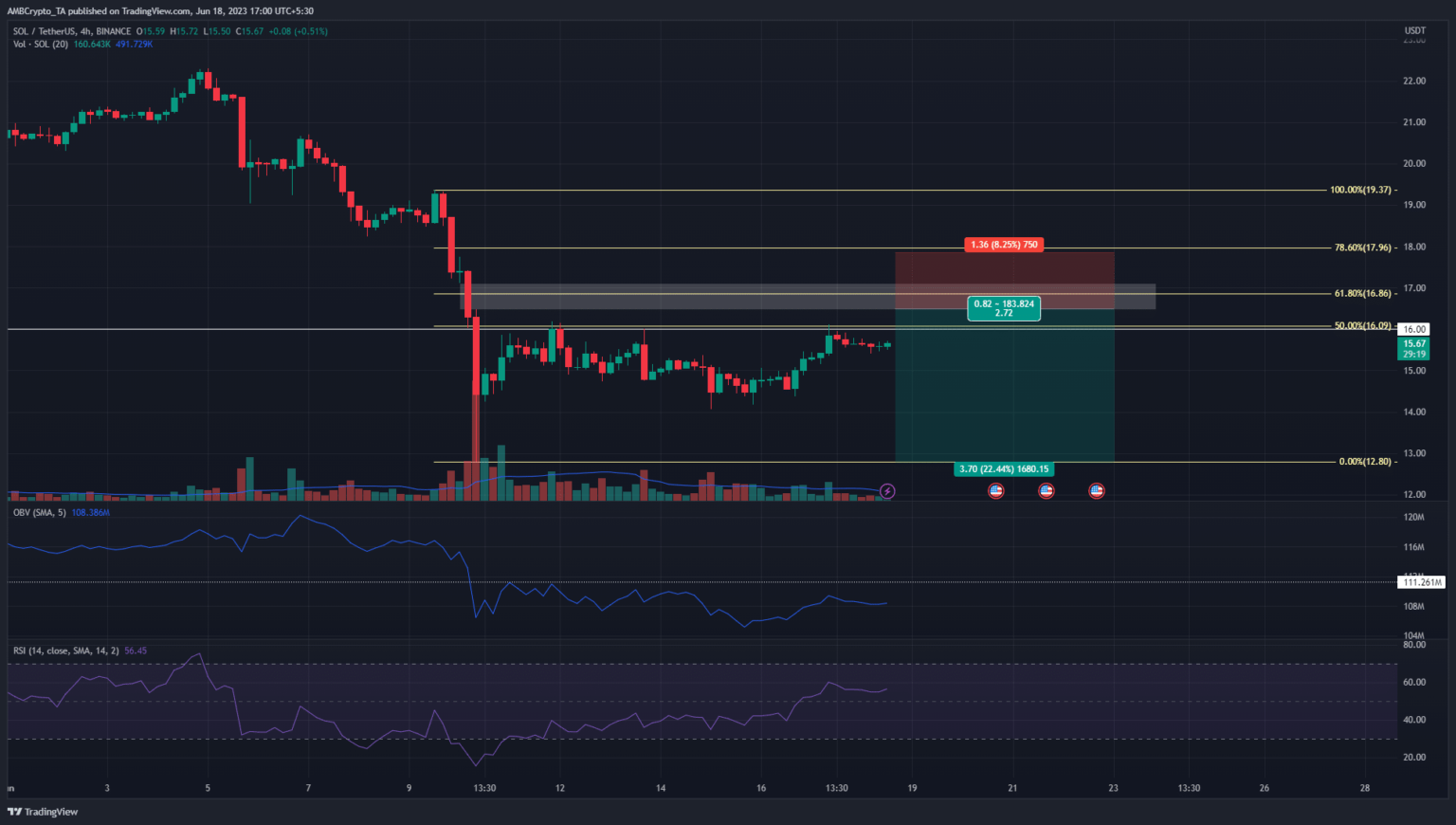Click the white 16.00 price axis label

click(1414, 329)
